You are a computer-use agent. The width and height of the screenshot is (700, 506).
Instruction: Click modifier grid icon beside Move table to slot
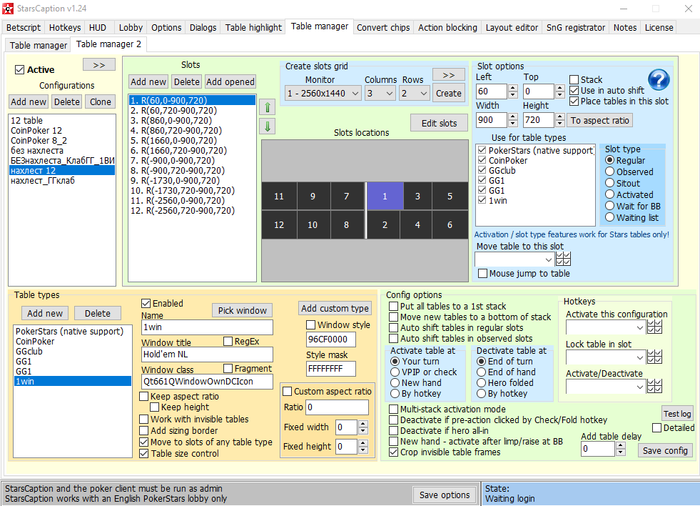click(562, 259)
